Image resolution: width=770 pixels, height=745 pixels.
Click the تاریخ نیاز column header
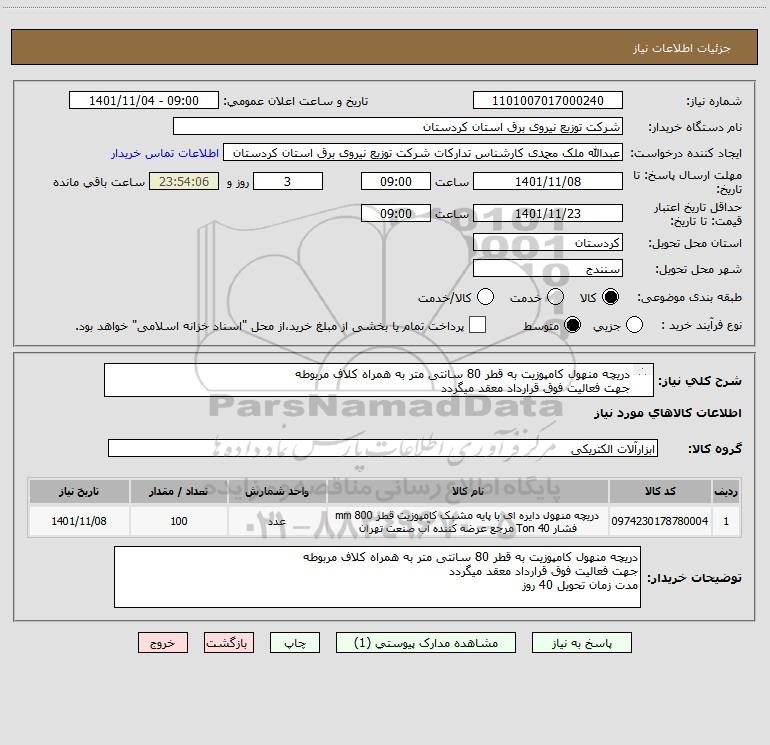79,492
